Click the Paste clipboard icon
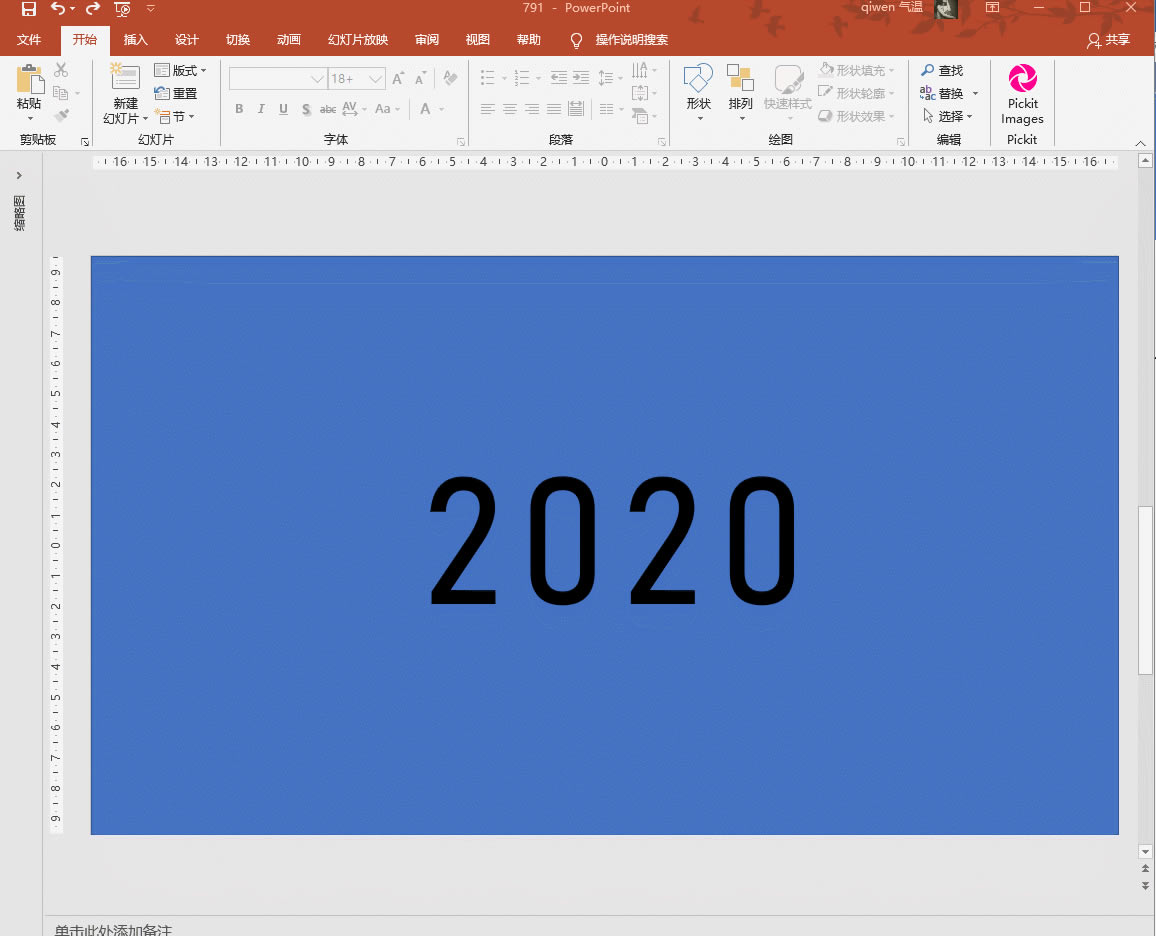Viewport: 1156px width, 936px height. pyautogui.click(x=30, y=79)
